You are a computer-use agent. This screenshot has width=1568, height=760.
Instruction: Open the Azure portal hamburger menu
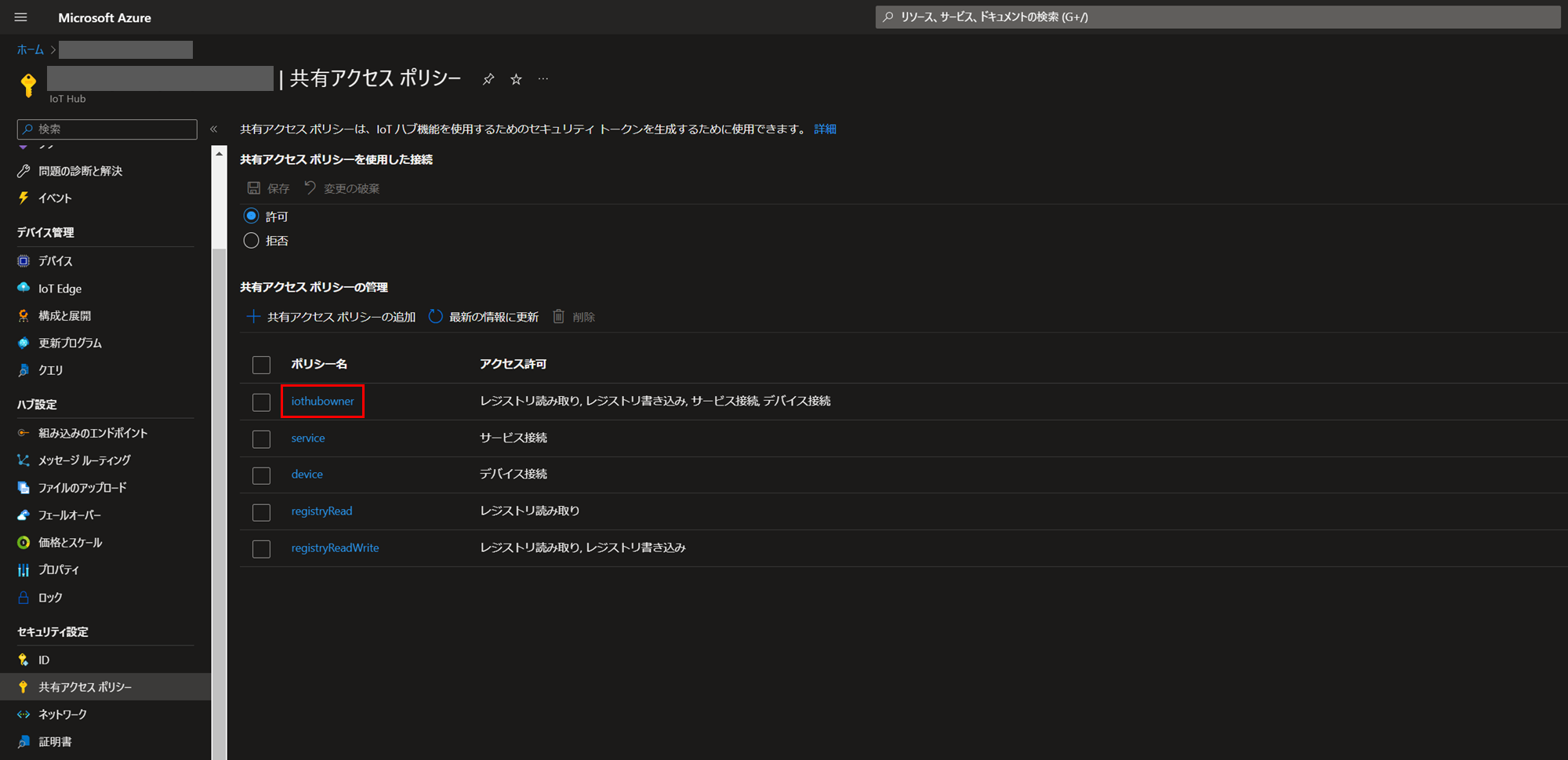coord(21,17)
